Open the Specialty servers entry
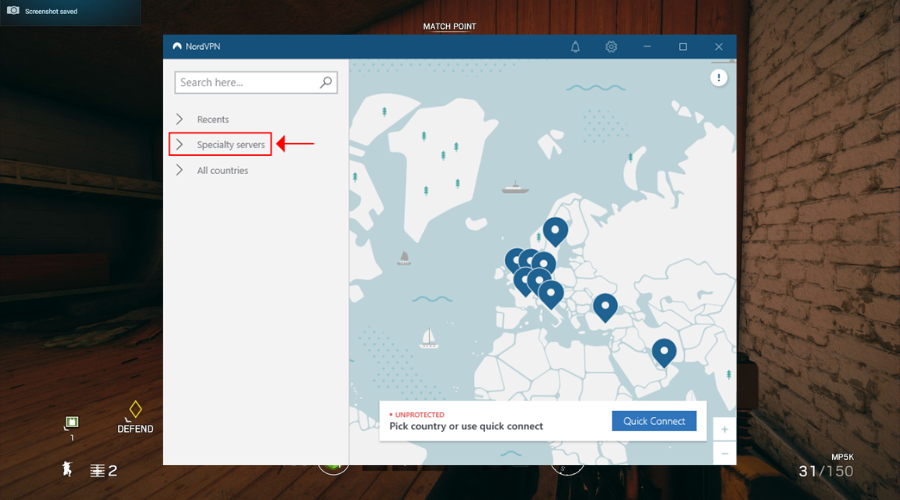 coord(231,145)
